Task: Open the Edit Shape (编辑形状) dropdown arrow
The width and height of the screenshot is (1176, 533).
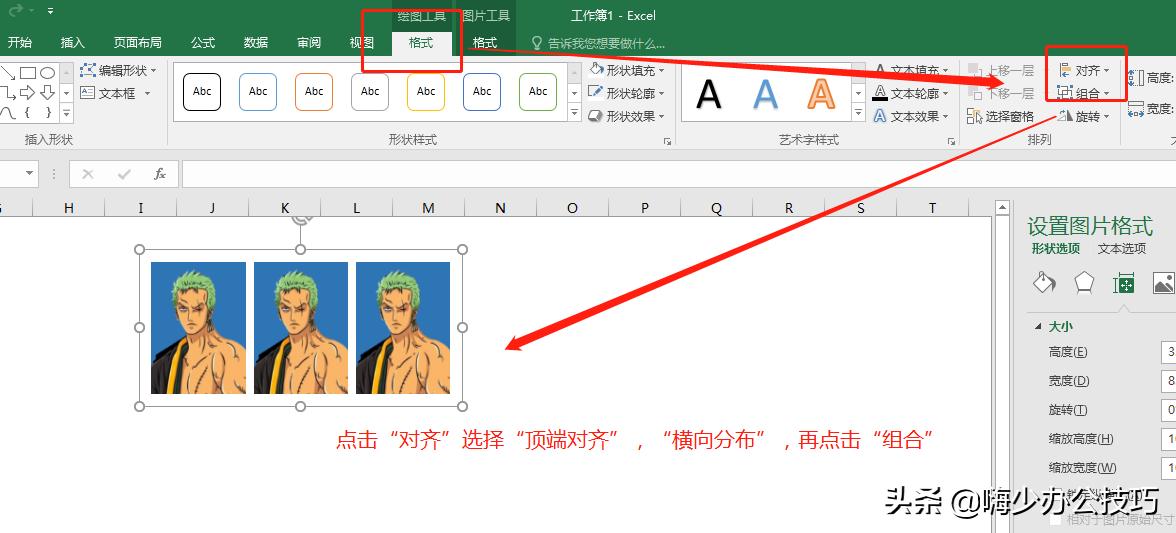Action: pyautogui.click(x=154, y=70)
